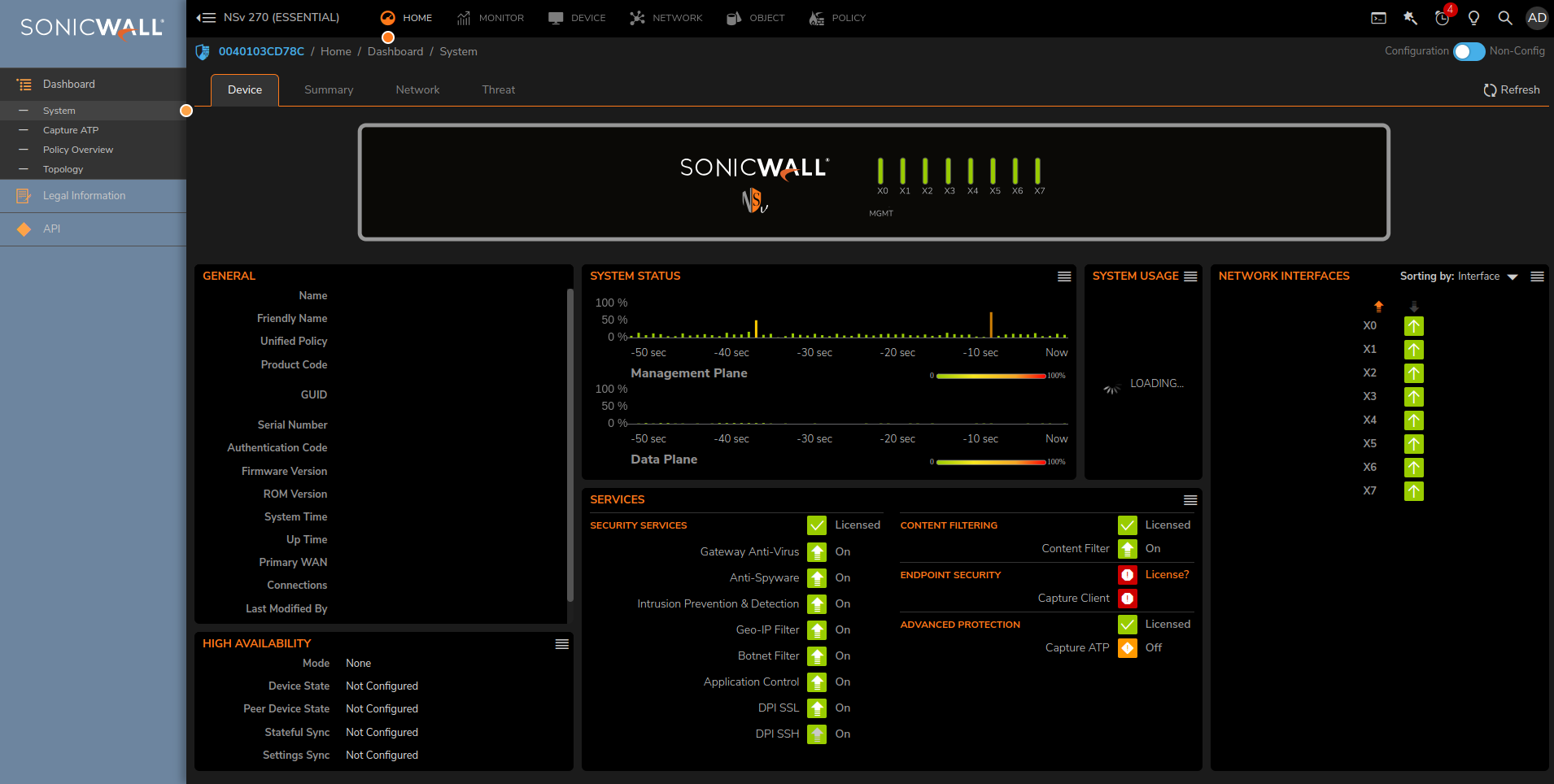Screen dimensions: 1554x784
Task: Click Gateway Anti-Virus On status indicator
Action: pyautogui.click(x=817, y=552)
